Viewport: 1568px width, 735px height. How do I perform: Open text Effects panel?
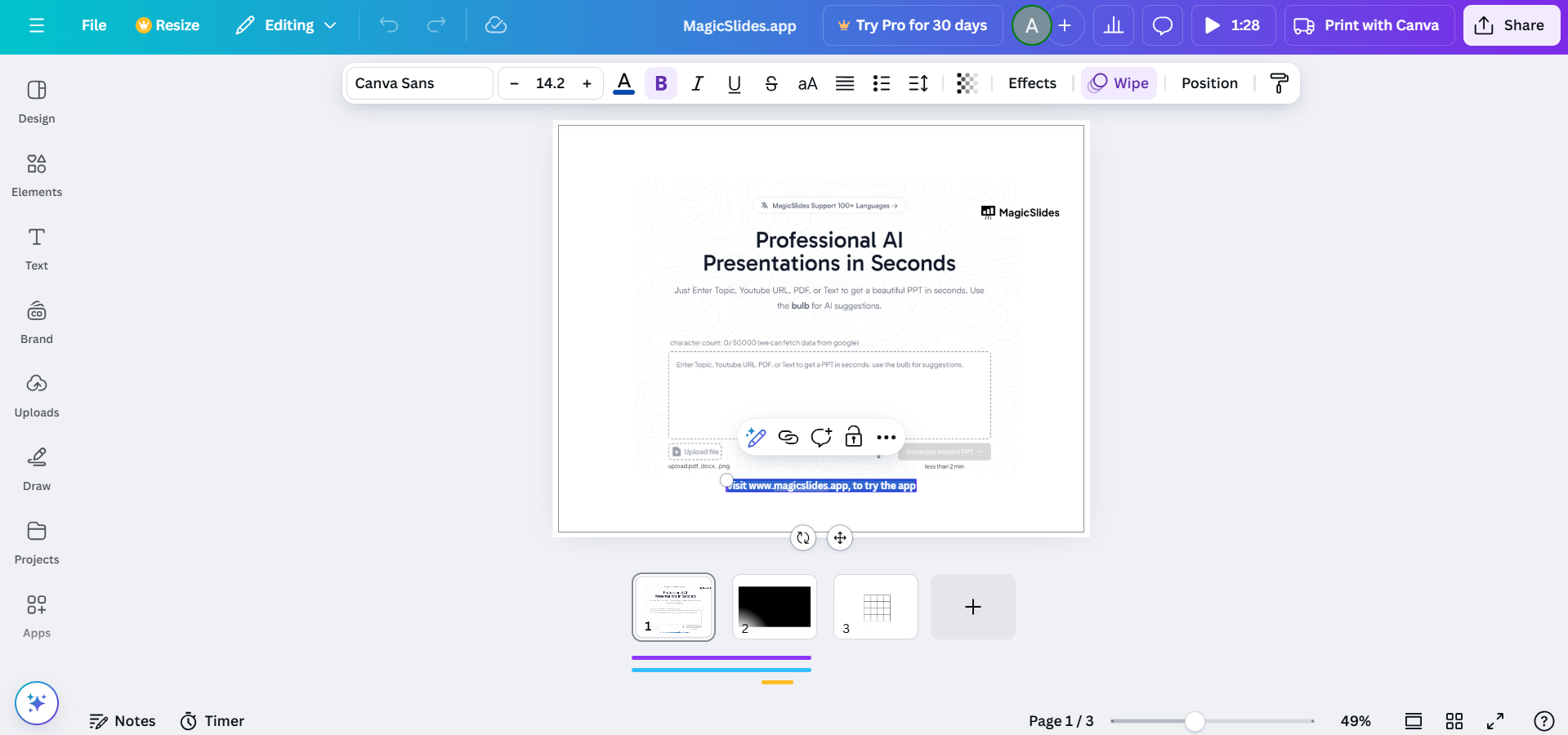[1032, 83]
